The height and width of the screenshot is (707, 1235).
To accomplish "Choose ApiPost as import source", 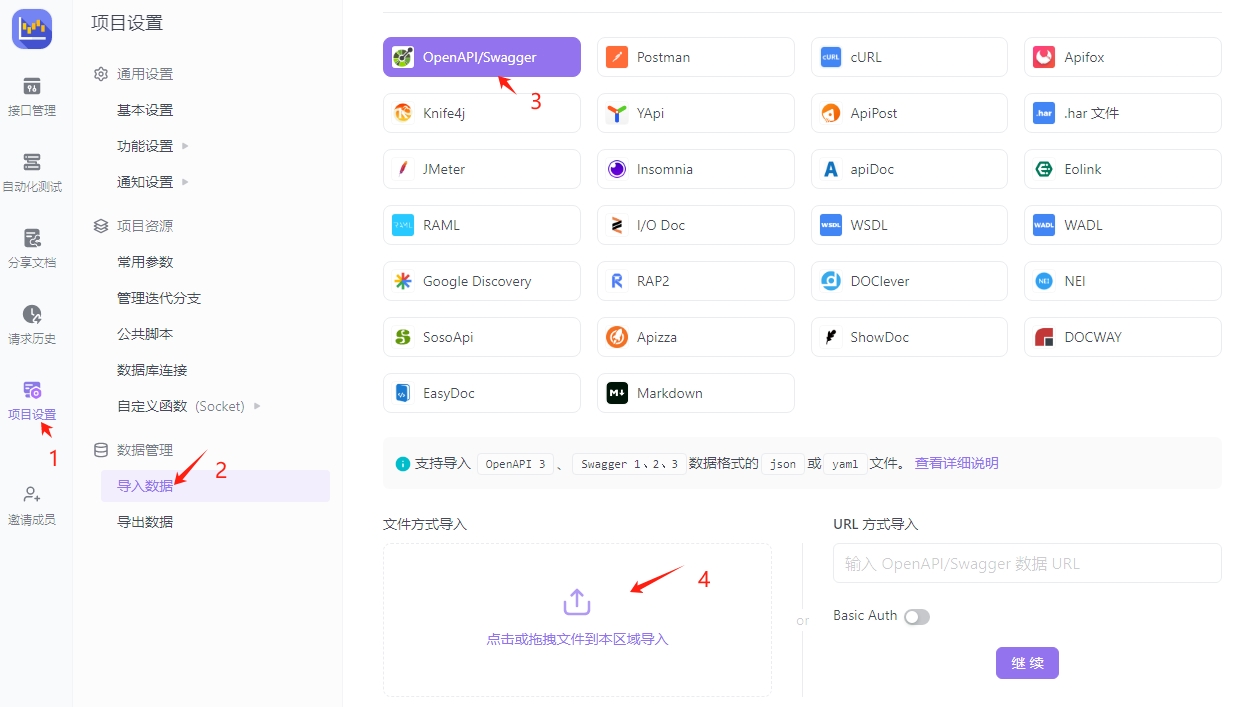I will tap(910, 113).
